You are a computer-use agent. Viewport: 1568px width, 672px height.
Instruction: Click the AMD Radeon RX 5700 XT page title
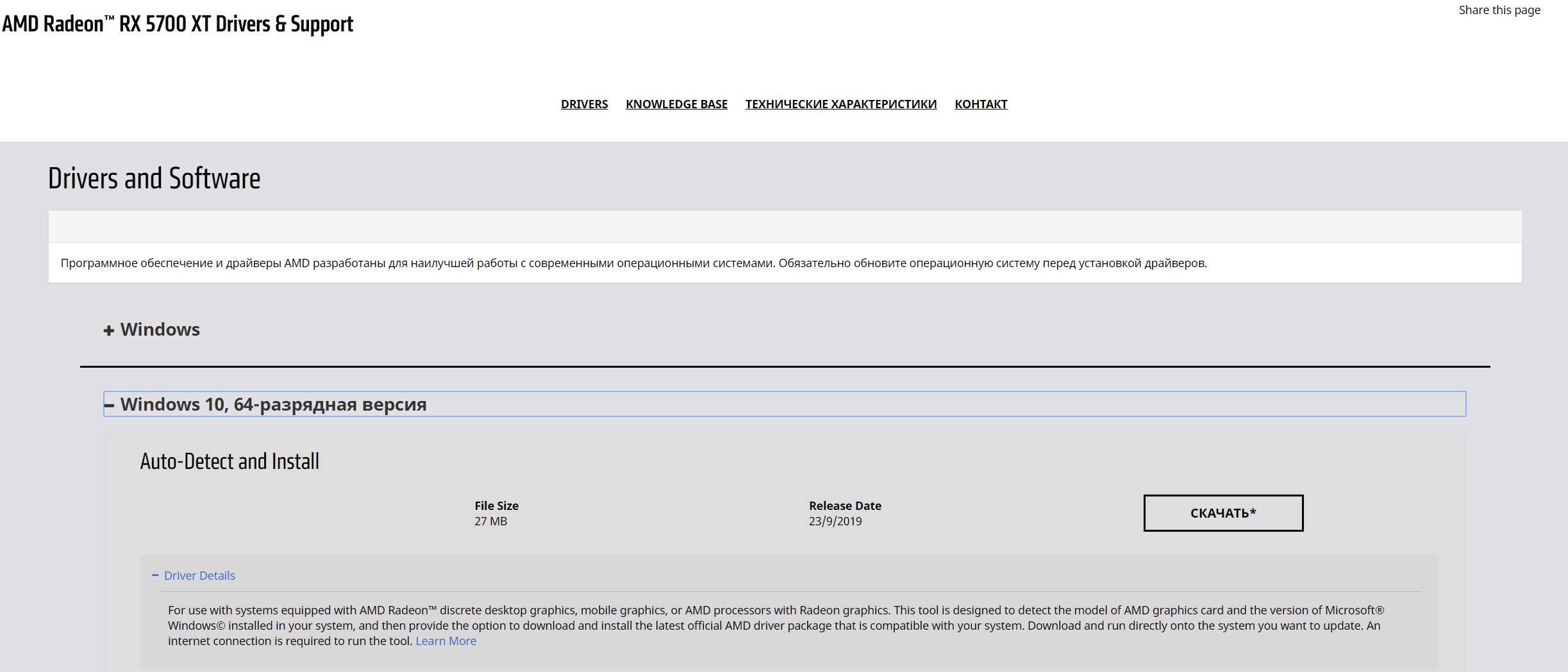pyautogui.click(x=178, y=24)
